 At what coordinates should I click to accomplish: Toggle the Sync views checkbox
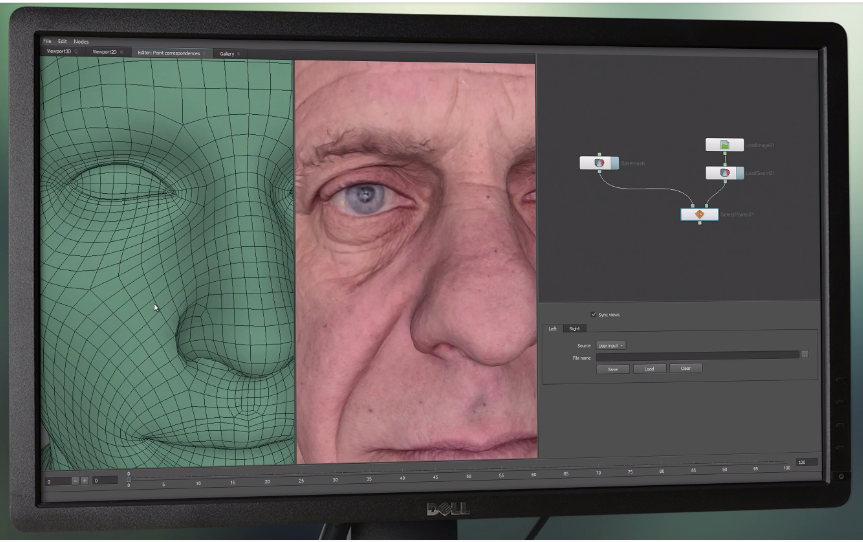(594, 314)
